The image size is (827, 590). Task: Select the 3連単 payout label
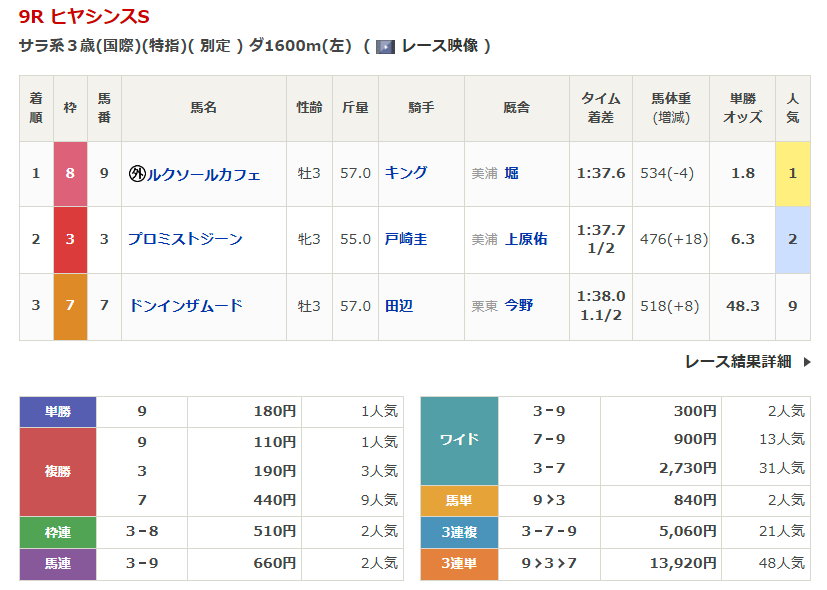459,564
